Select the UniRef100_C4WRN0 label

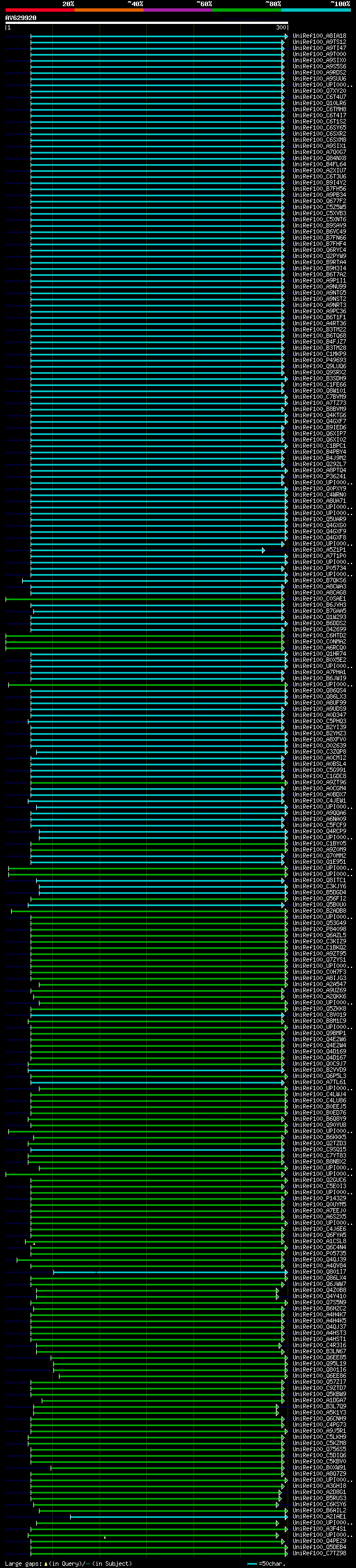(319, 494)
